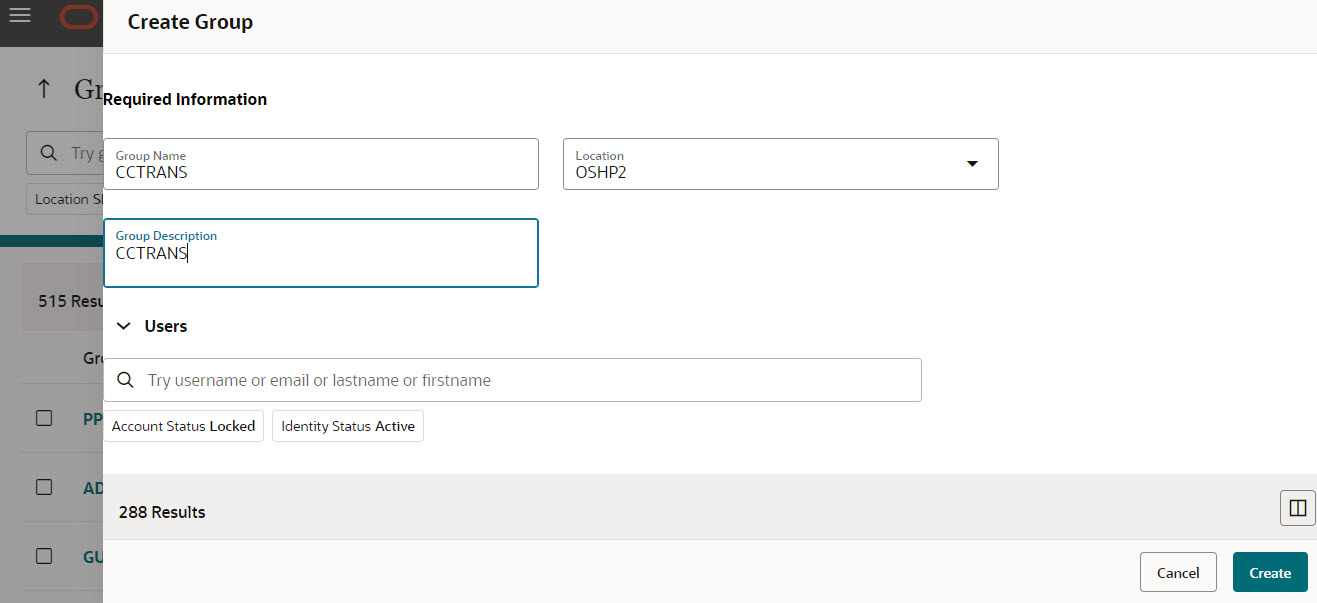Toggle the split-panel view icon near 288 Results
The image size is (1317, 603).
1297,508
